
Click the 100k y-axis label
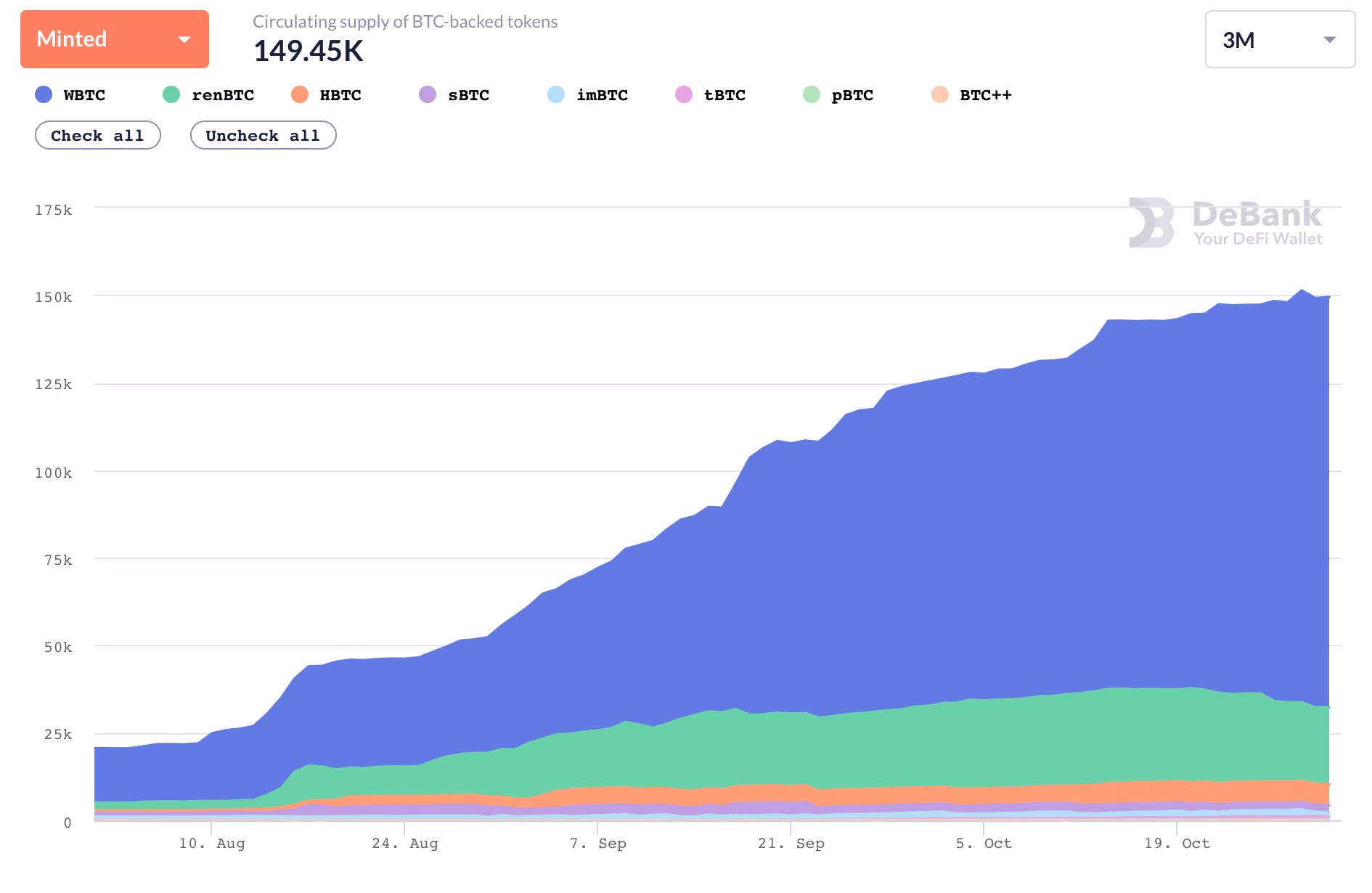(x=54, y=473)
